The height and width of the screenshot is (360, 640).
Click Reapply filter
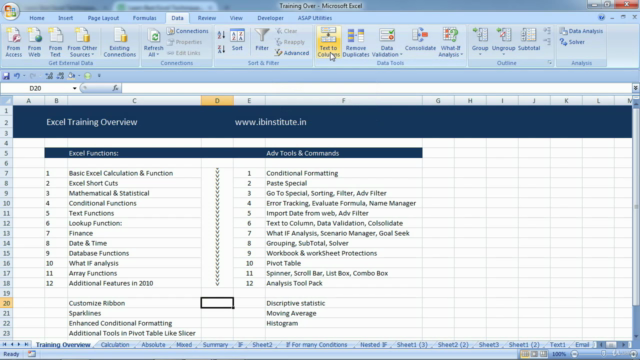(x=290, y=42)
